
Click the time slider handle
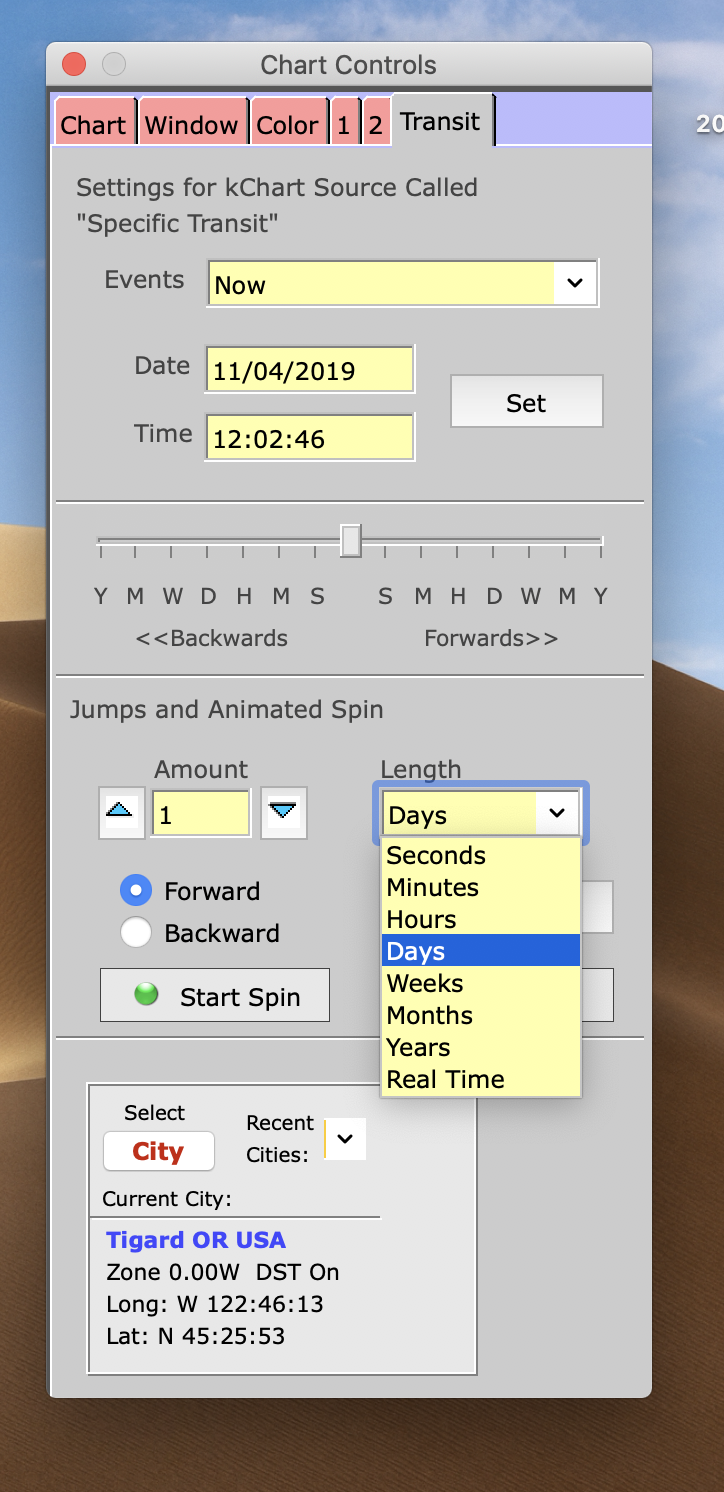tap(350, 540)
